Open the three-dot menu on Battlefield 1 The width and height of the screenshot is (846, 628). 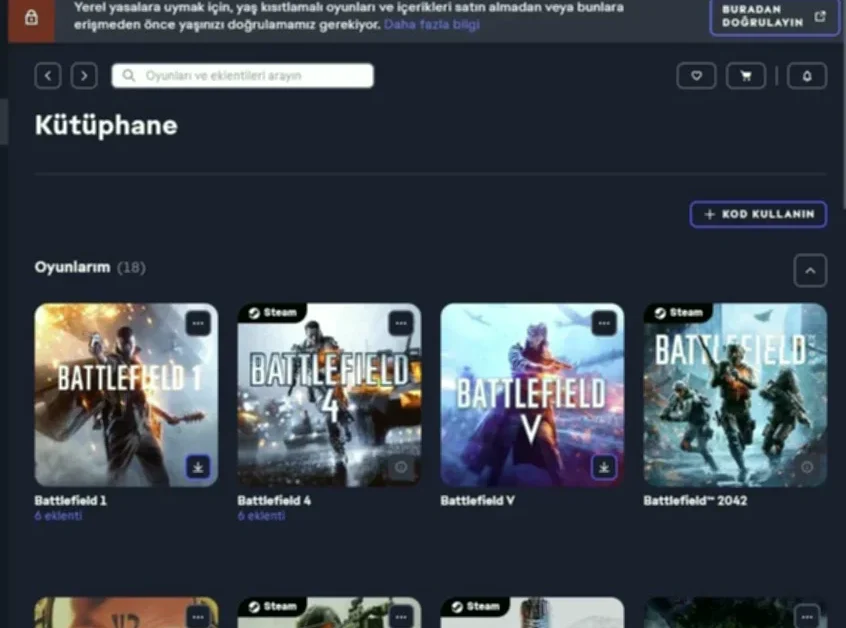[x=198, y=323]
